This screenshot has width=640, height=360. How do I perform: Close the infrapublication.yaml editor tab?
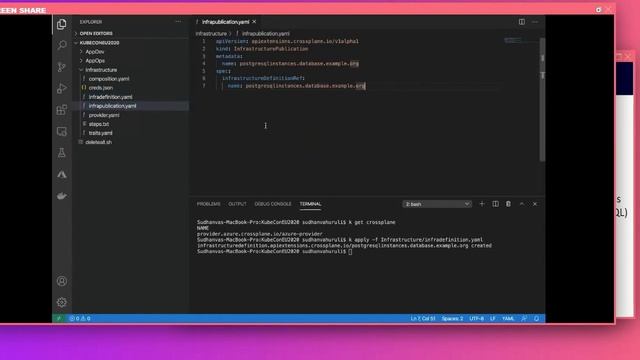pyautogui.click(x=254, y=22)
